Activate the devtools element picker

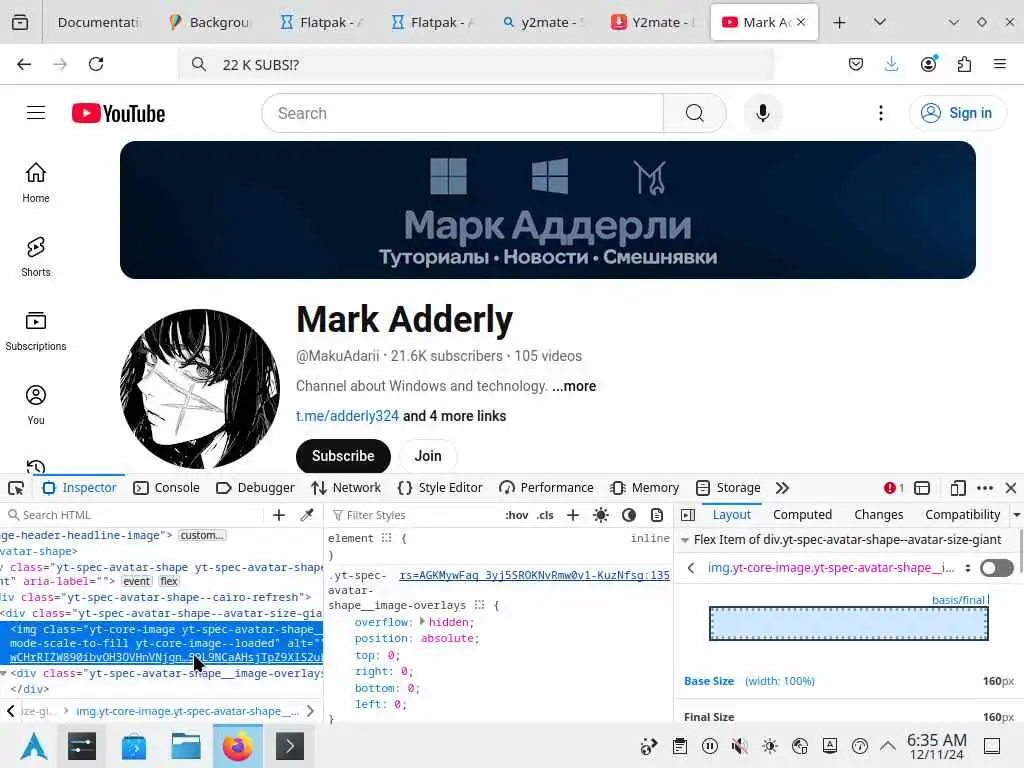point(16,488)
